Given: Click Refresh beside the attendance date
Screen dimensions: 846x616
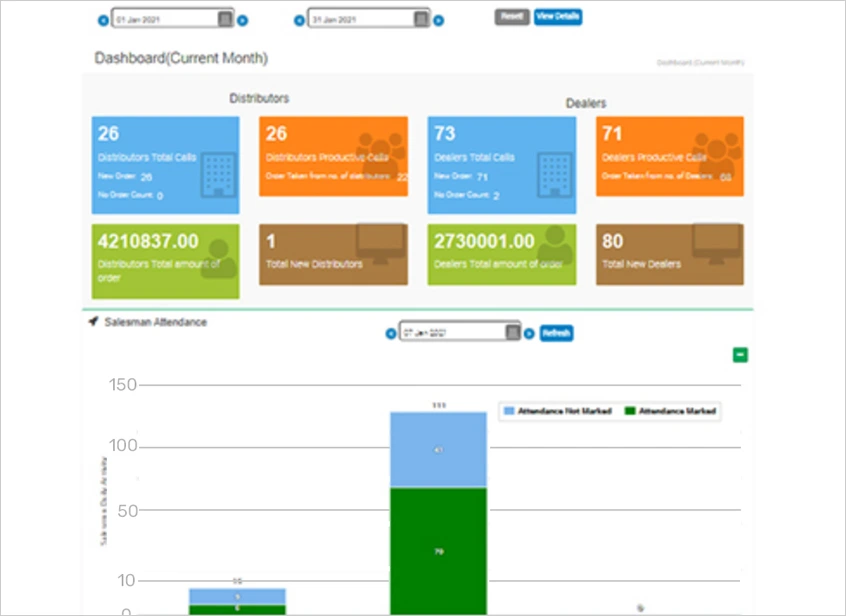Looking at the screenshot, I should (x=555, y=333).
